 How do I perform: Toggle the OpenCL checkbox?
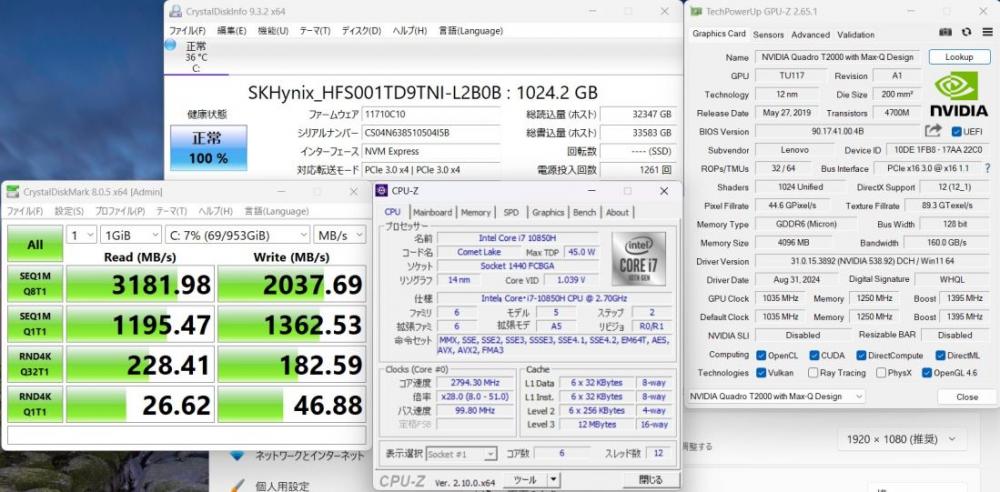coord(761,355)
